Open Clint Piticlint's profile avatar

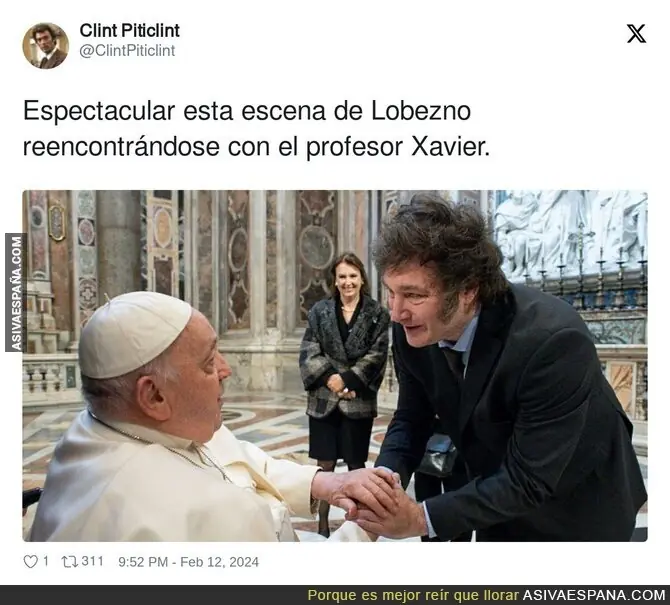pos(46,46)
